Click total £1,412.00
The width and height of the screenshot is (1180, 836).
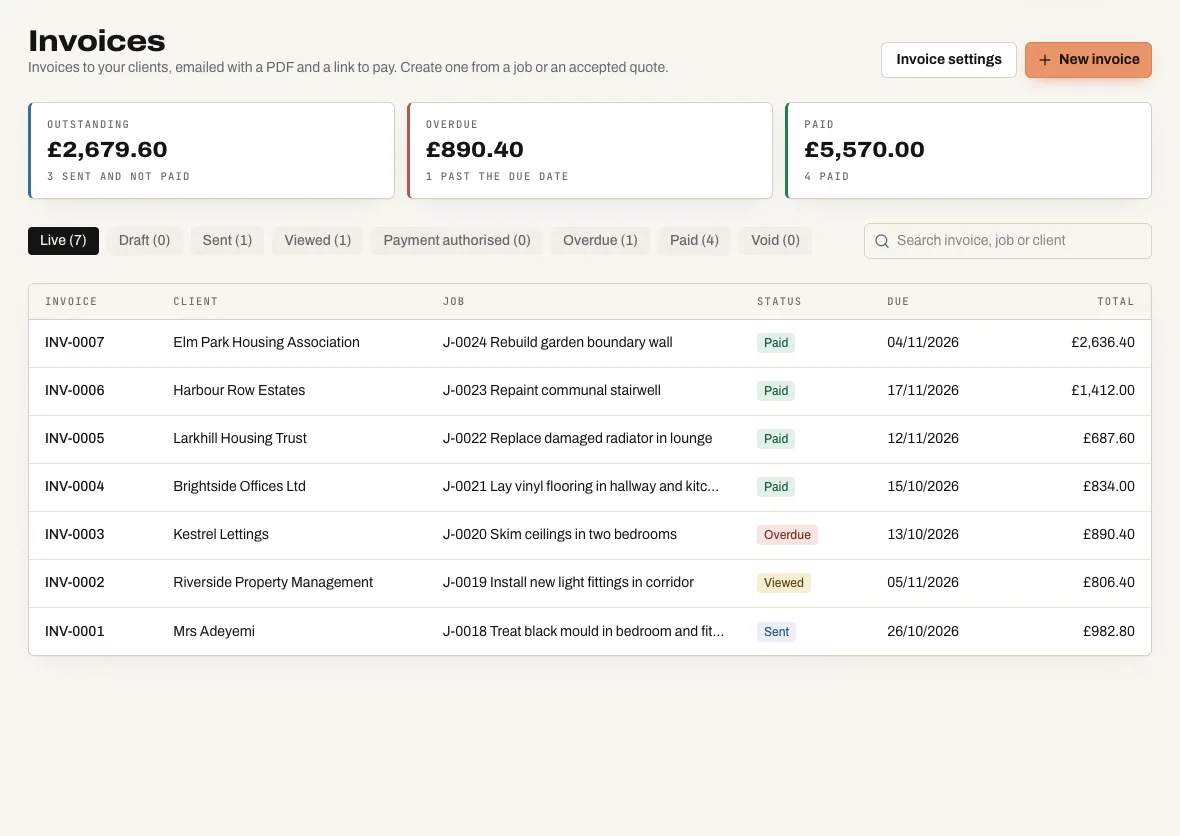coord(1102,391)
